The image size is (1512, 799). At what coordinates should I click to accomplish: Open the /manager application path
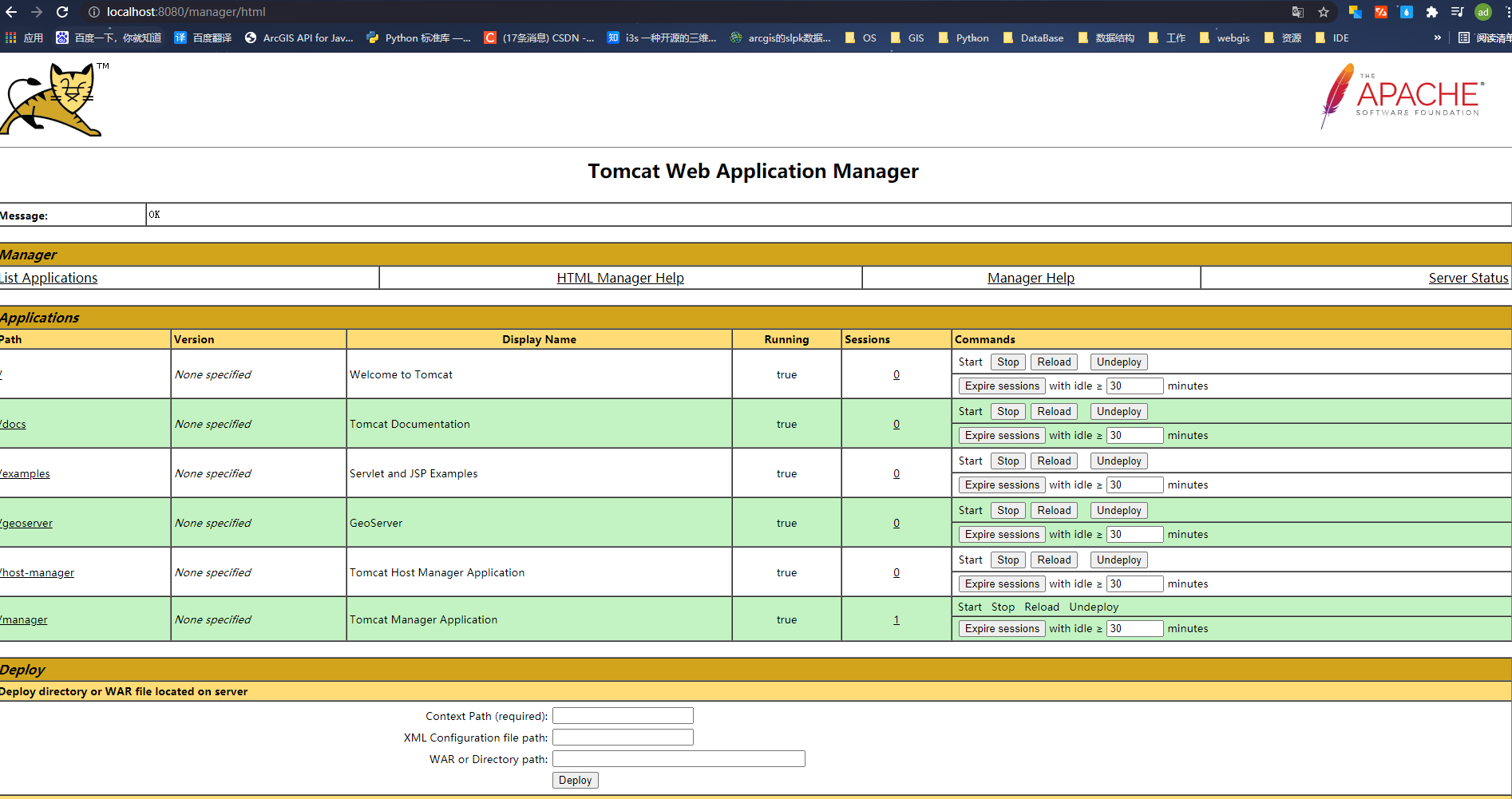24,619
